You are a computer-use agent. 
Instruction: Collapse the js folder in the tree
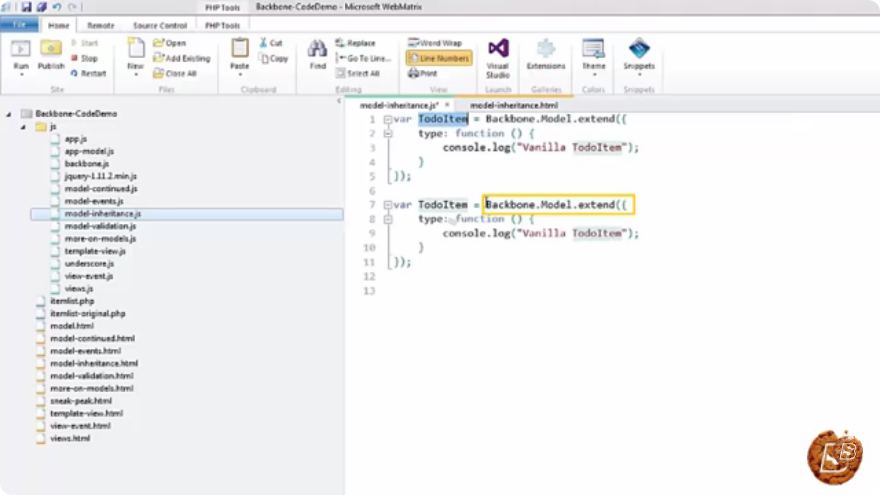coord(23,127)
